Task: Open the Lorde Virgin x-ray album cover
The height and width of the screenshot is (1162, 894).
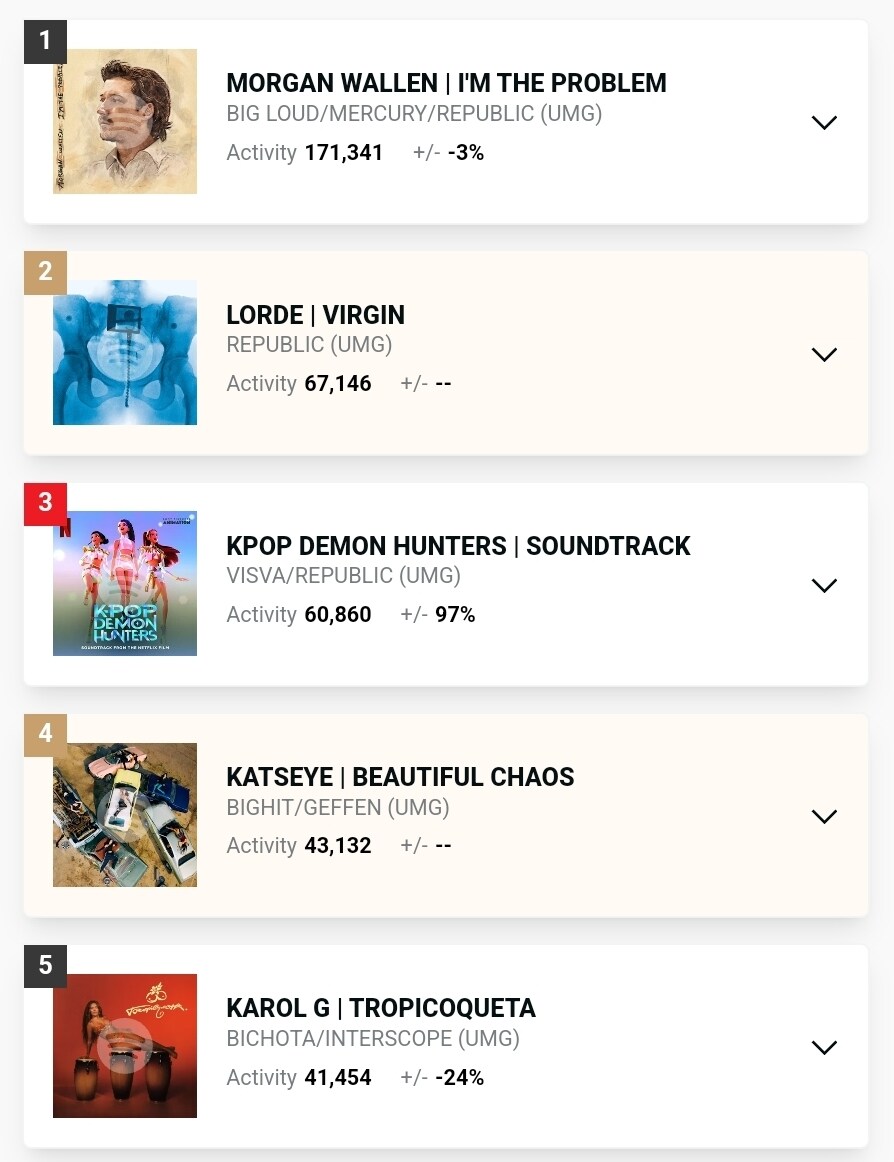Action: click(125, 353)
